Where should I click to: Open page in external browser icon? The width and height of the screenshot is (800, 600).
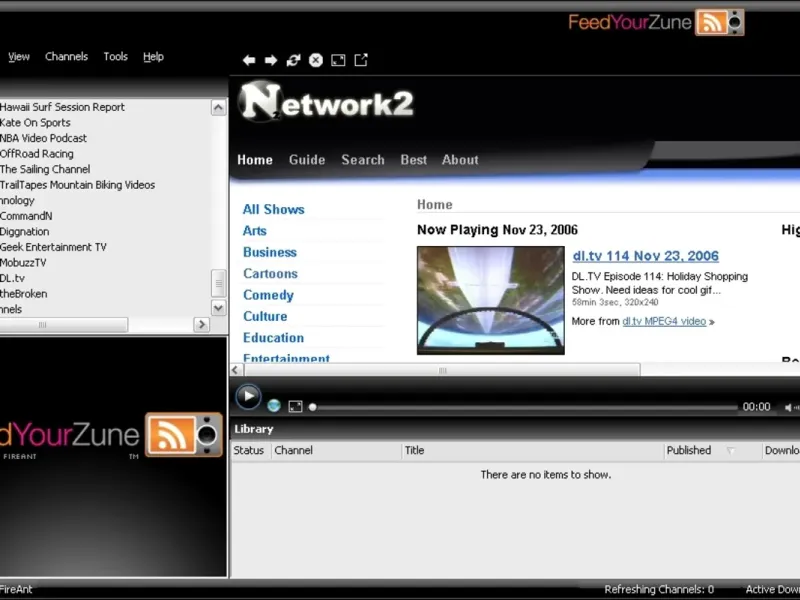361,60
